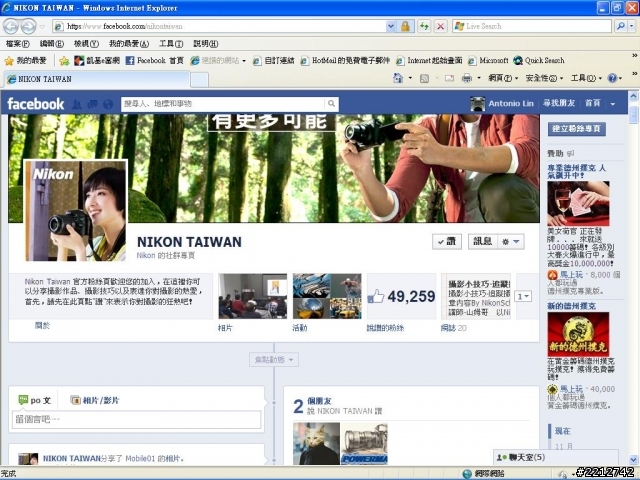Click the Facebook search magnifier icon
This screenshot has width=640, height=480.
(331, 104)
